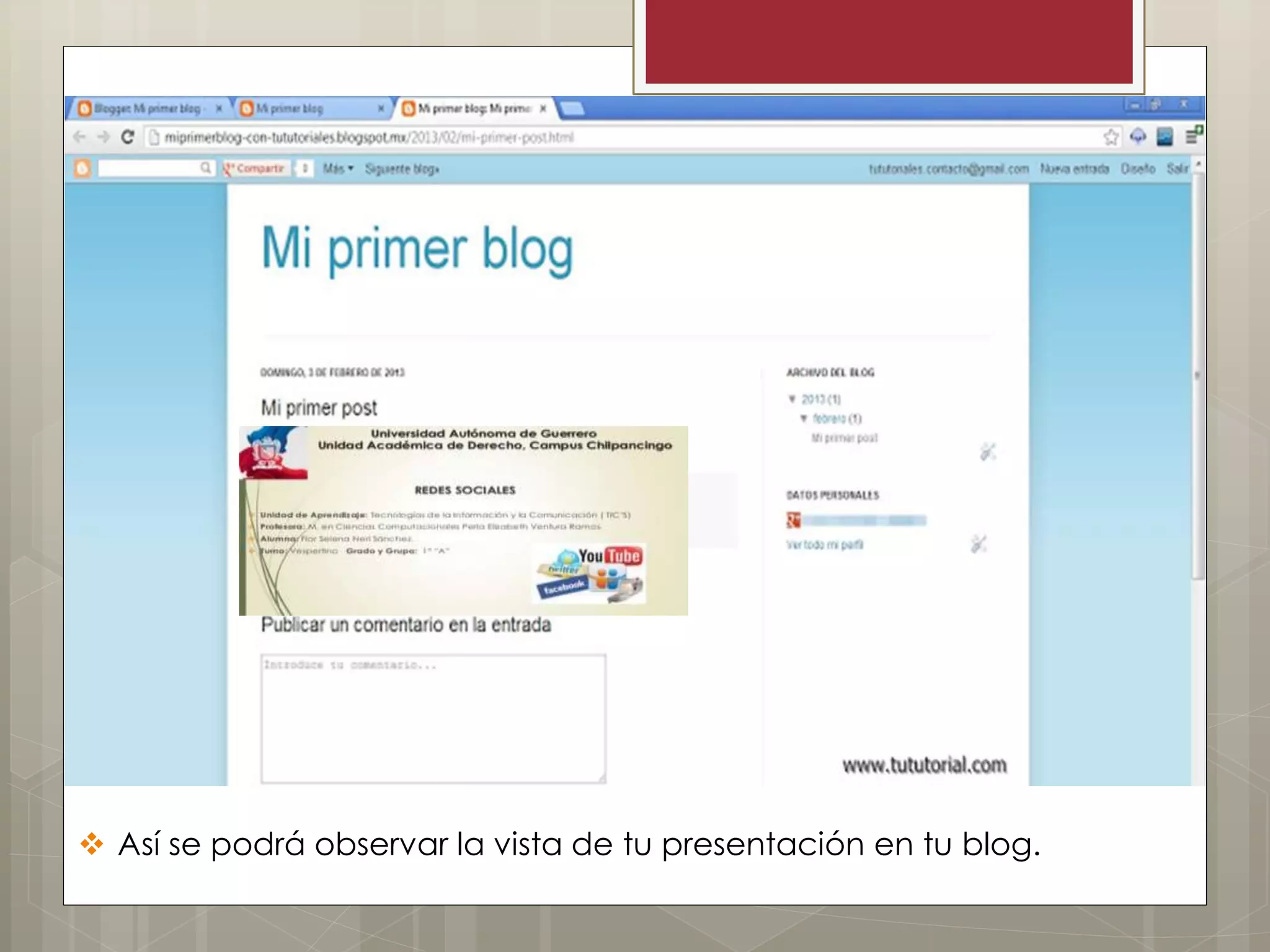Click the Google+ profile icon
The image size is (1270, 952).
pyautogui.click(x=794, y=520)
